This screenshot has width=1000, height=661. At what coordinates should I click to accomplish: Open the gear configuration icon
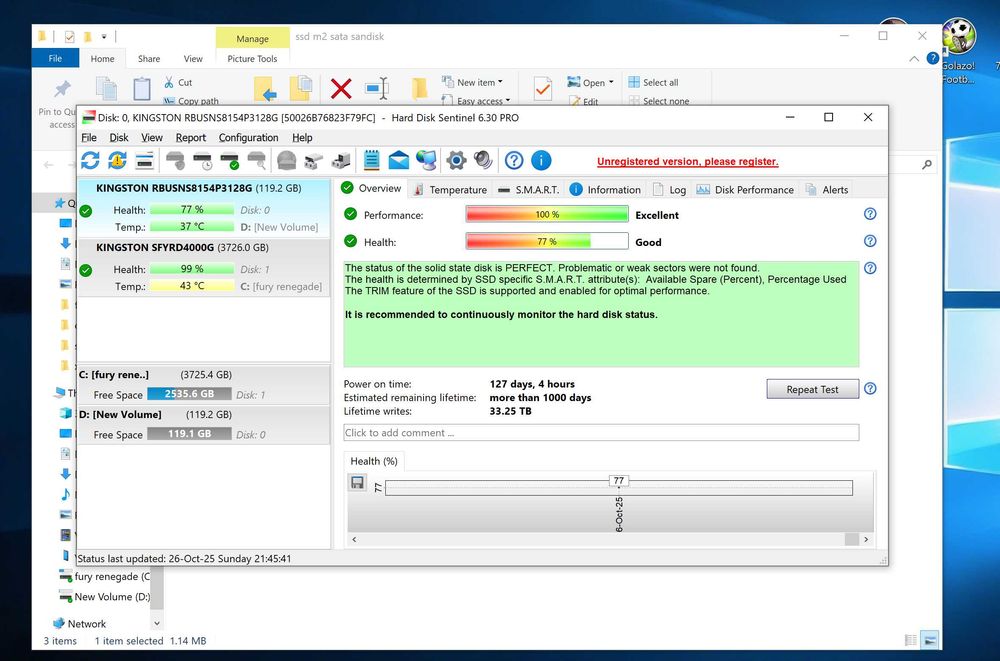click(457, 160)
